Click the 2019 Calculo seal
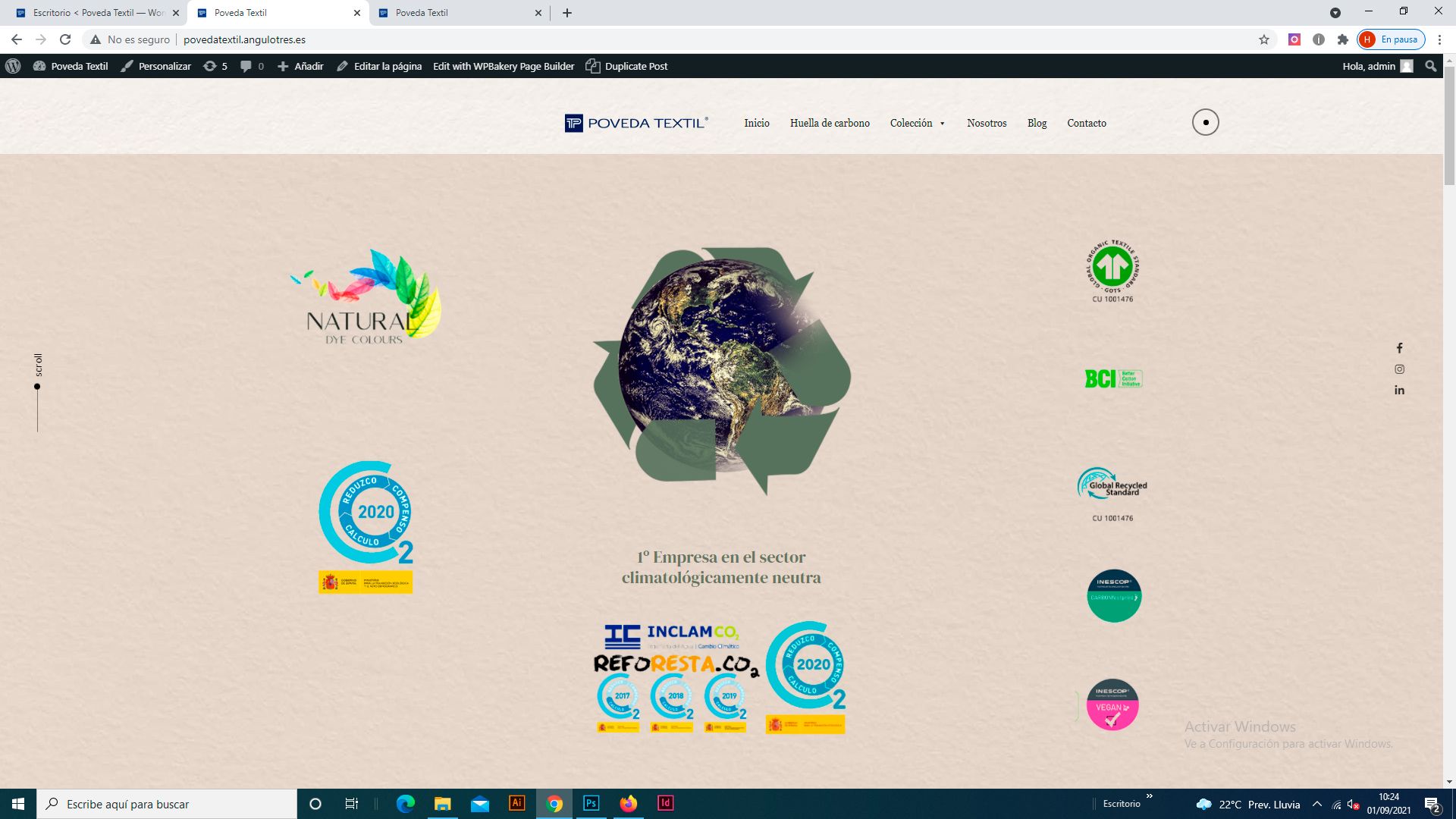Viewport: 1456px width, 819px height. tap(726, 703)
